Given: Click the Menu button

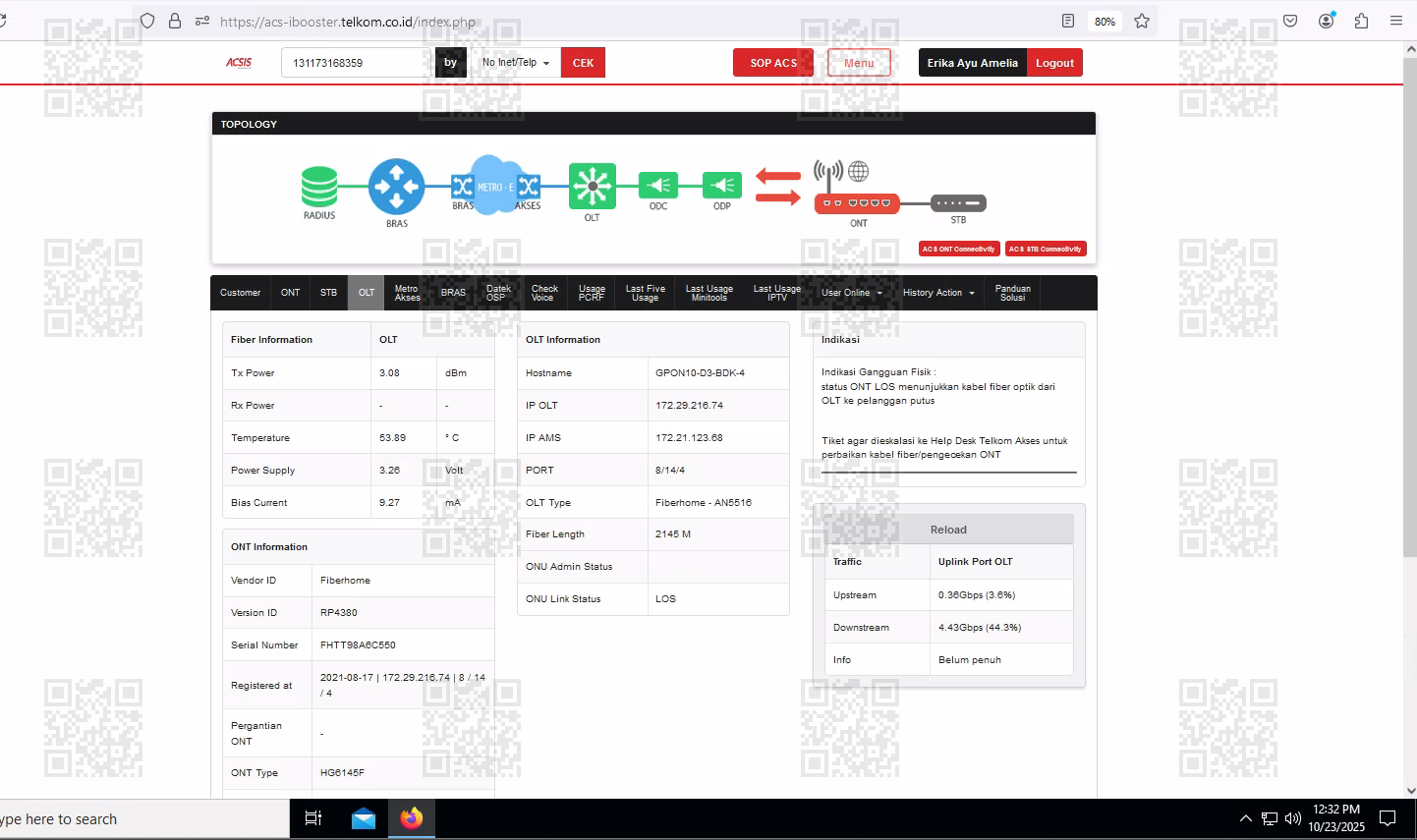Looking at the screenshot, I should (859, 63).
